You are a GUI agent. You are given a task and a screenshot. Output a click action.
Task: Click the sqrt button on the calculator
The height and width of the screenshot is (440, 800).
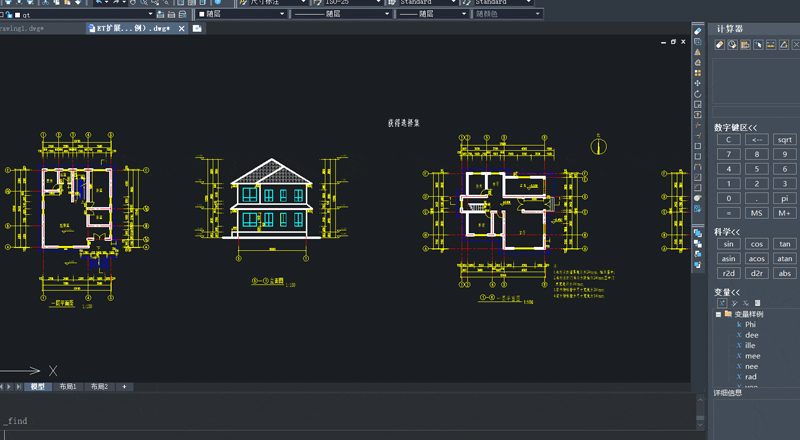(x=785, y=139)
